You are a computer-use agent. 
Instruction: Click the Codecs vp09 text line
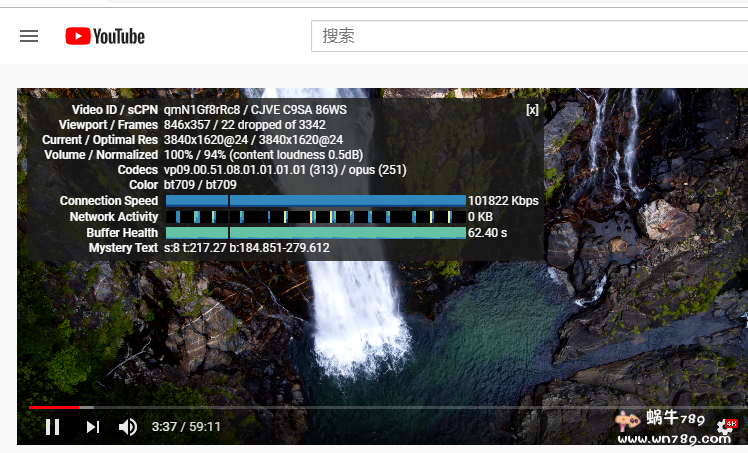point(285,170)
